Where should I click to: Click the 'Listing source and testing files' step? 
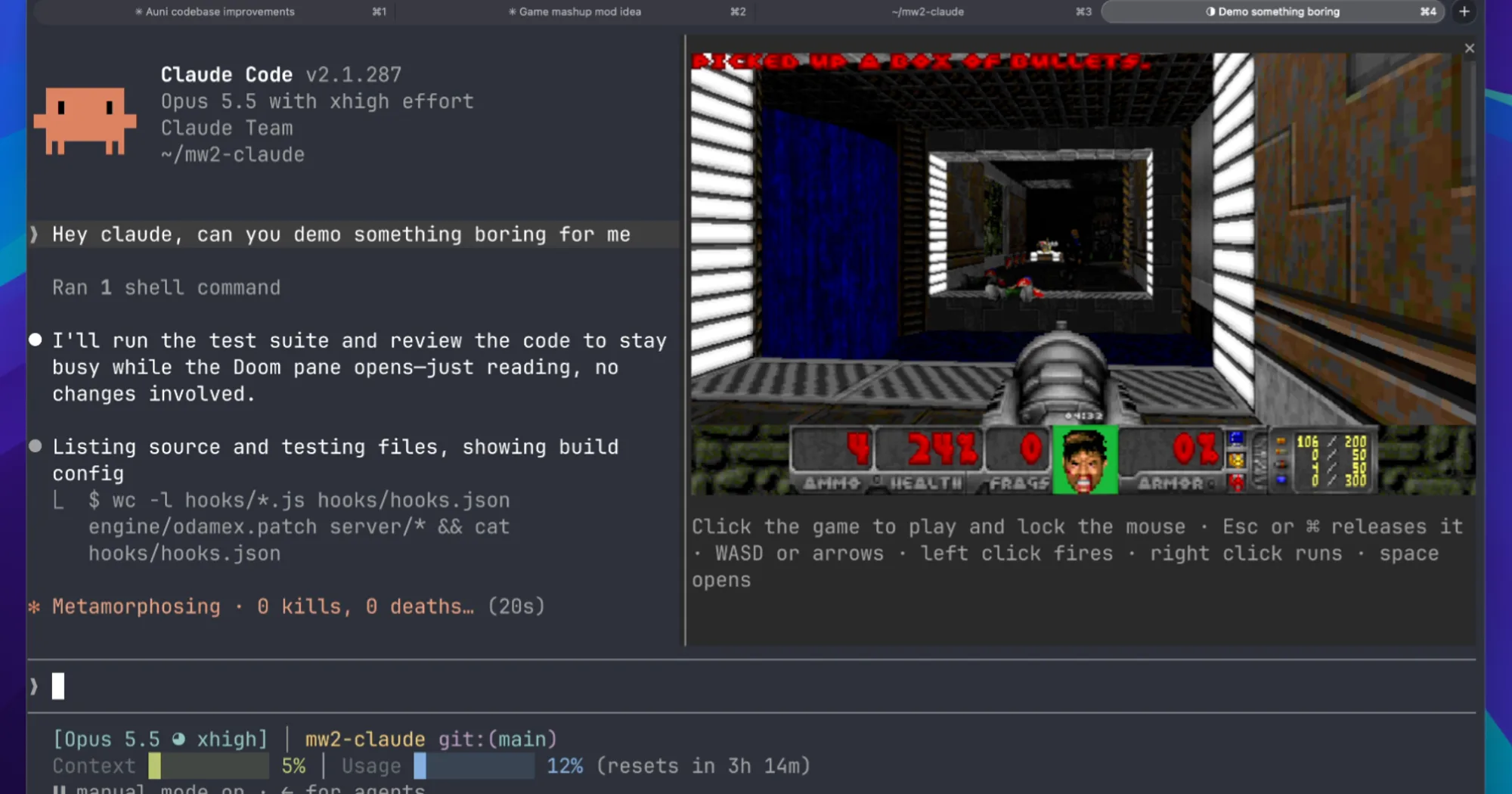click(x=335, y=460)
